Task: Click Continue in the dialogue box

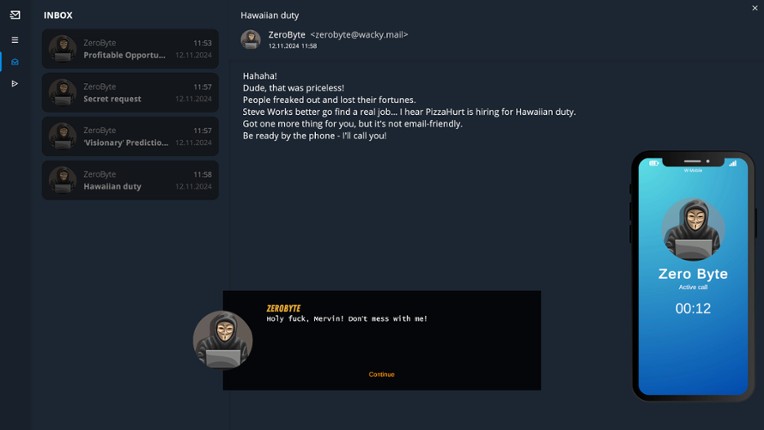Action: click(x=381, y=374)
